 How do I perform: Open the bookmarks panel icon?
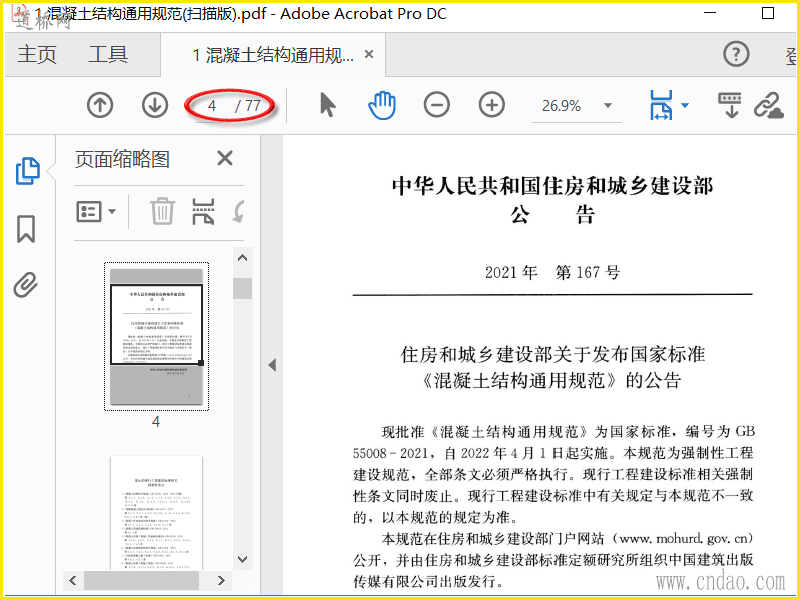point(27,229)
